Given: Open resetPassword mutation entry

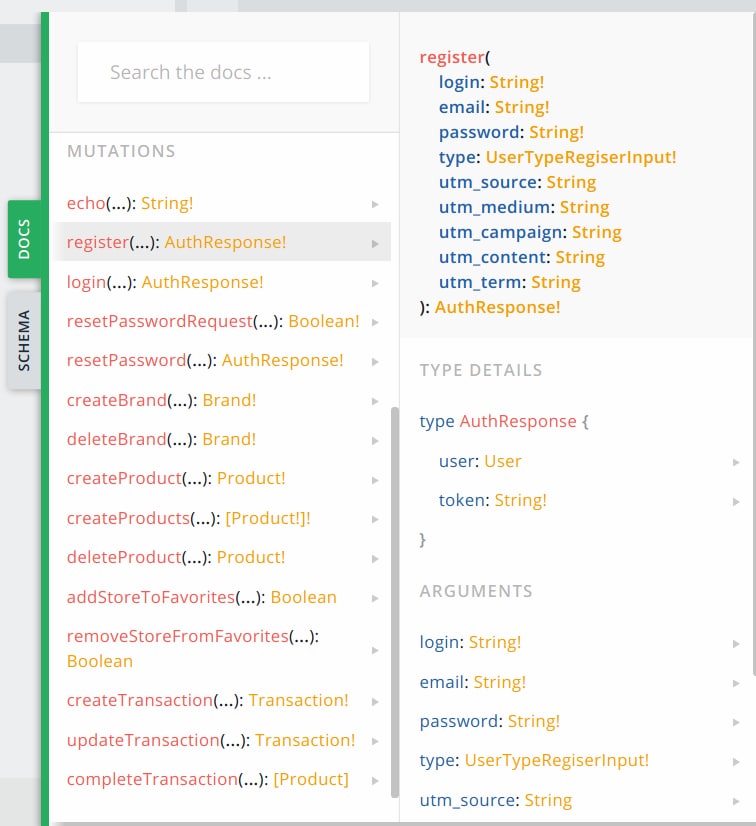Looking at the screenshot, I should click(x=205, y=360).
